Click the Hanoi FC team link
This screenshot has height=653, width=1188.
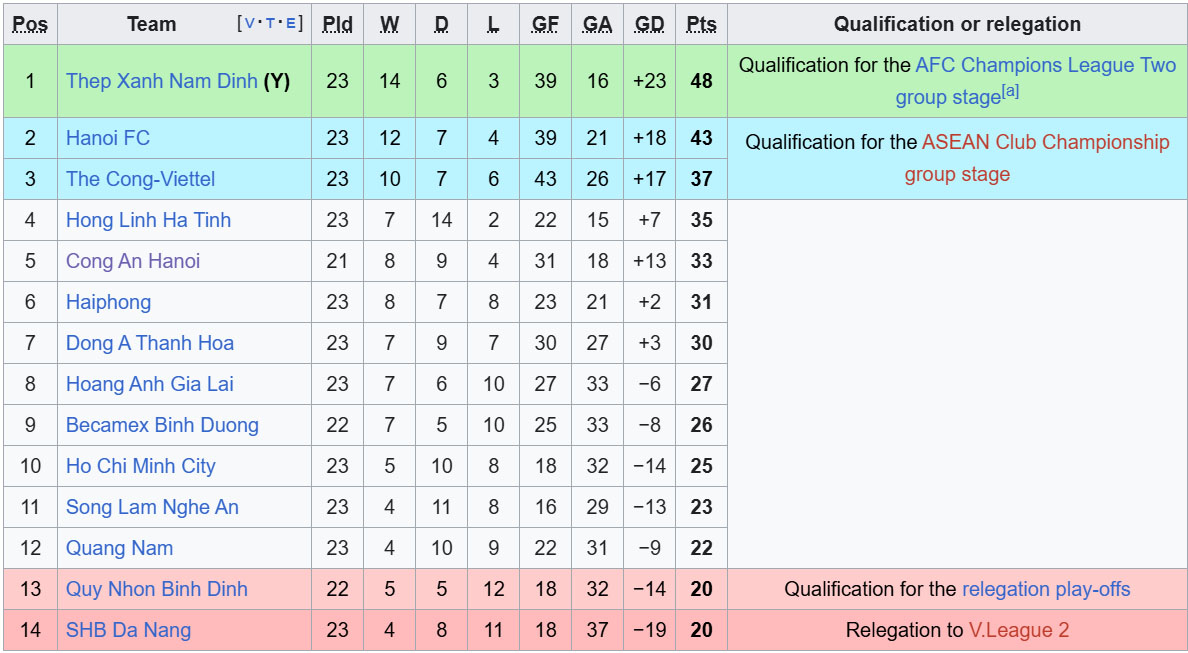pyautogui.click(x=108, y=138)
